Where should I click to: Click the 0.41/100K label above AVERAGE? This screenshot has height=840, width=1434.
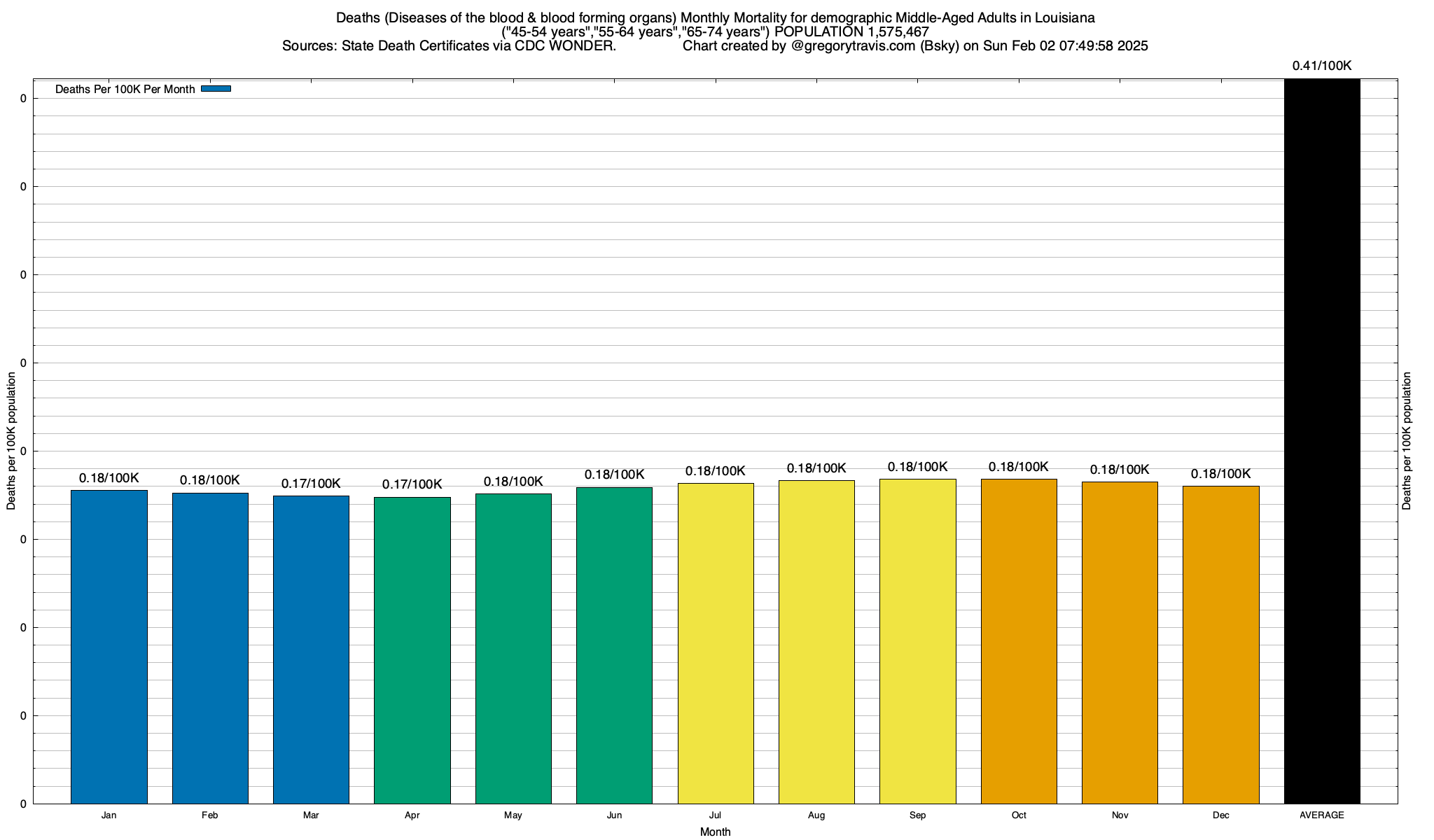(1322, 66)
